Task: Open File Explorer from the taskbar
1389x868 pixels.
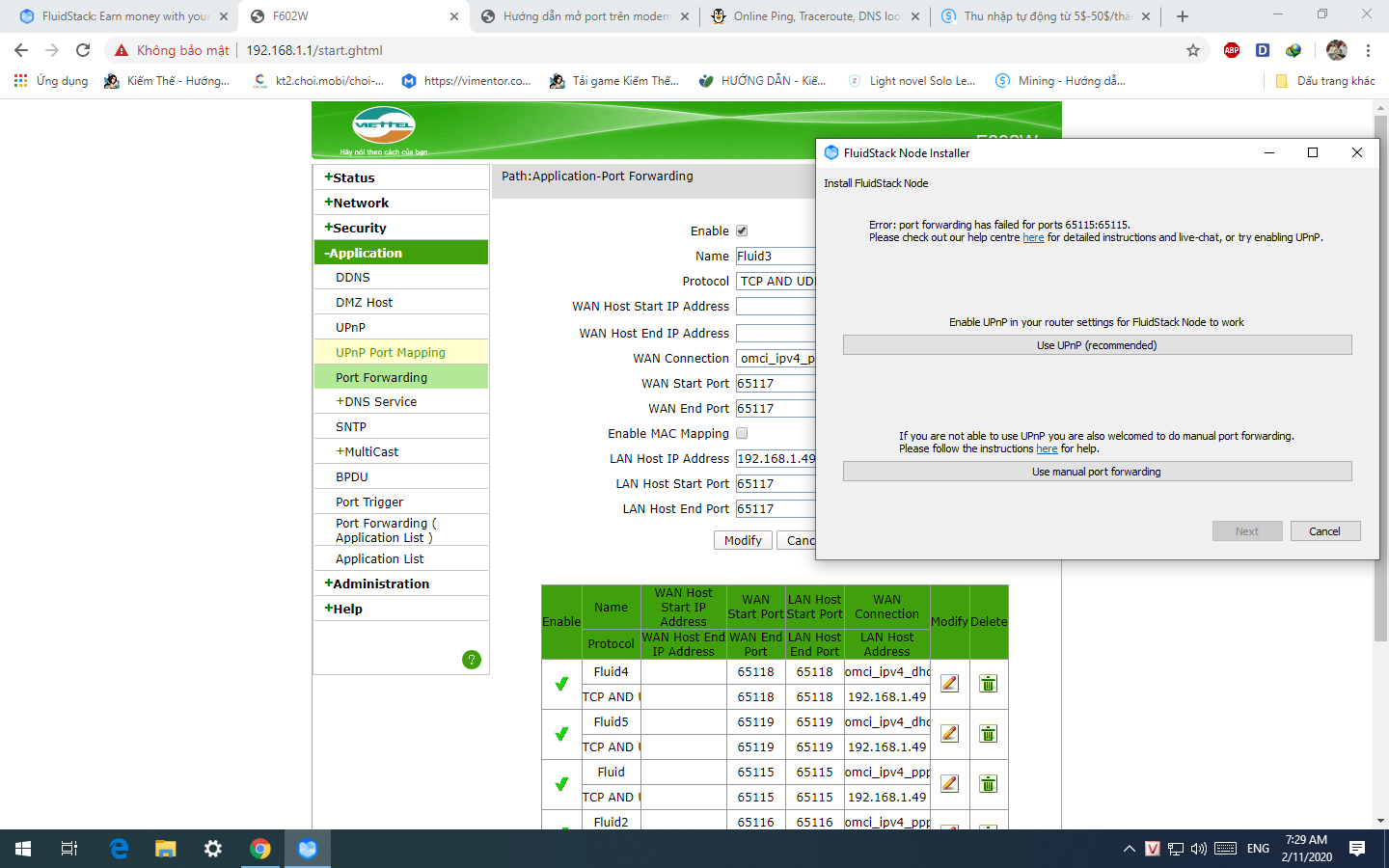Action: click(166, 849)
